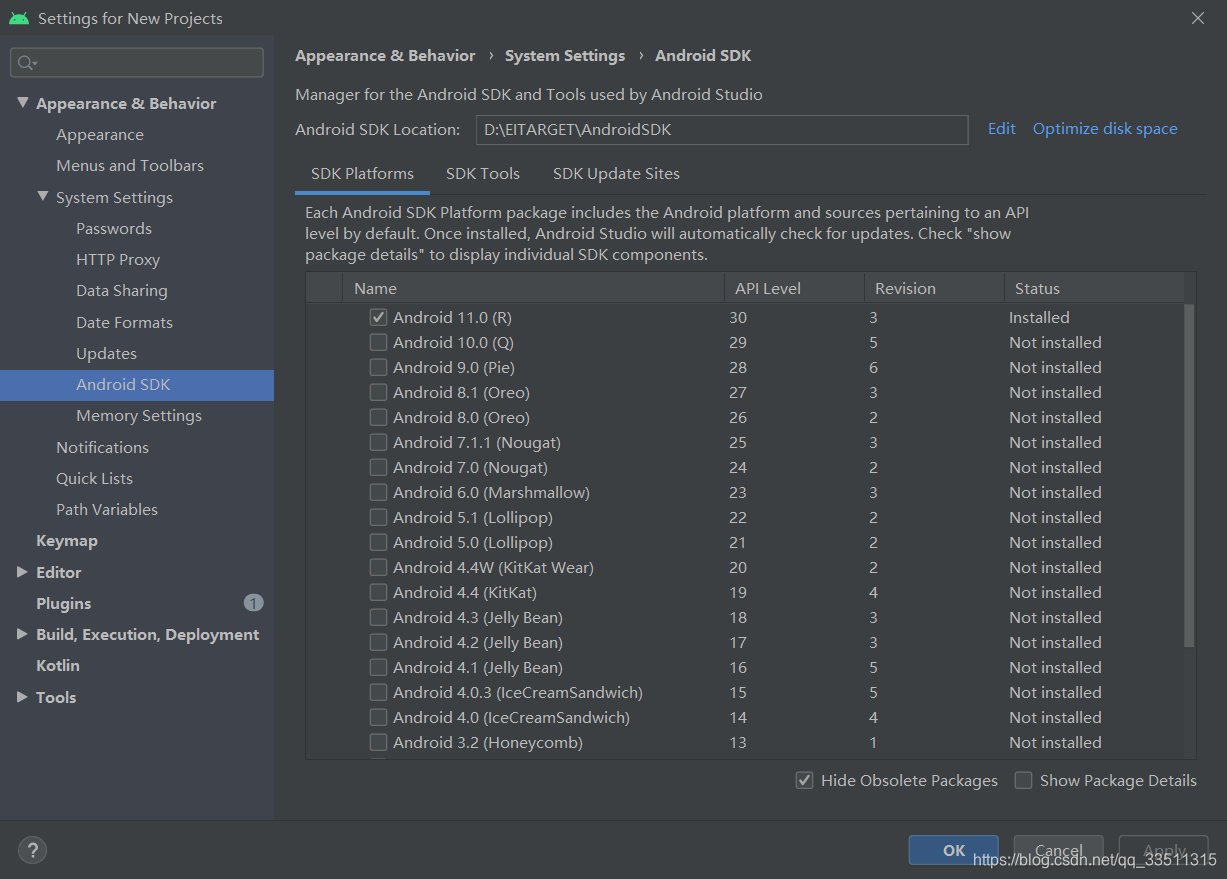This screenshot has height=879, width=1227.
Task: Click Android 4.2 (Jelly Bean) row name
Action: click(x=478, y=643)
